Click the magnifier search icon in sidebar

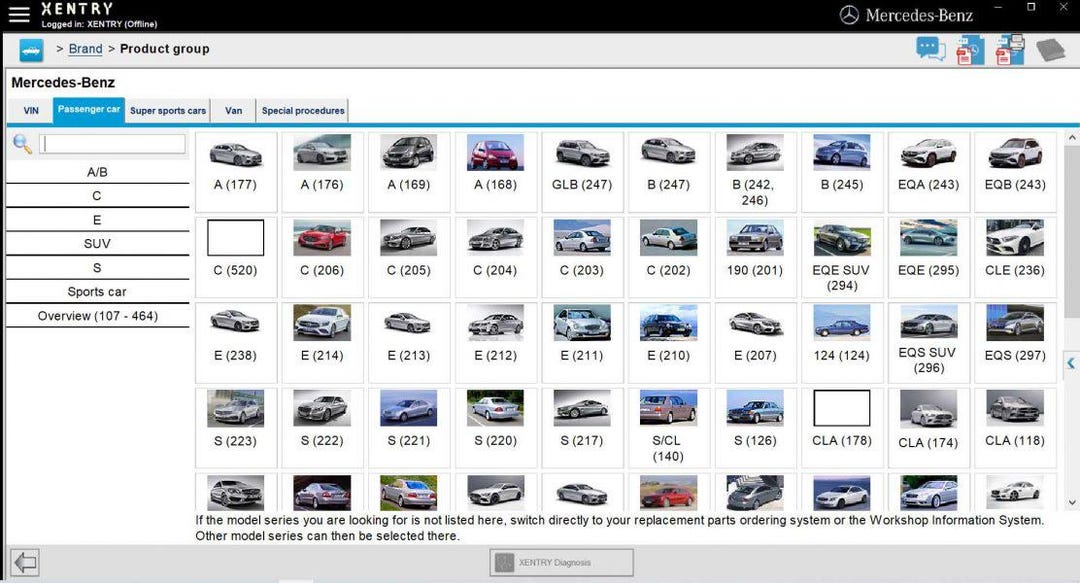click(21, 143)
